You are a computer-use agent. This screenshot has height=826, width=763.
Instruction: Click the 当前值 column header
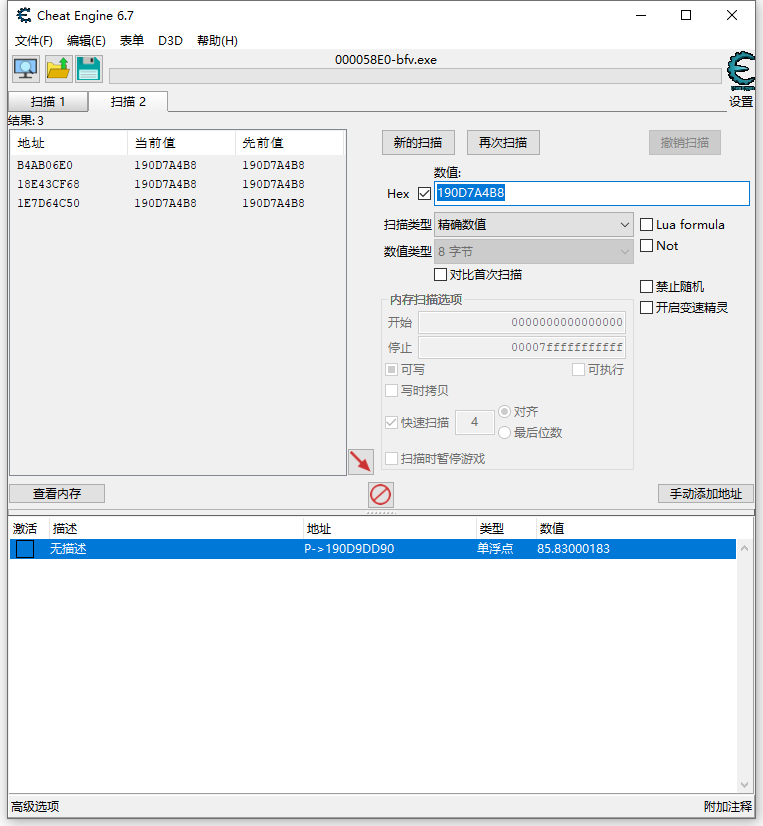[182, 143]
